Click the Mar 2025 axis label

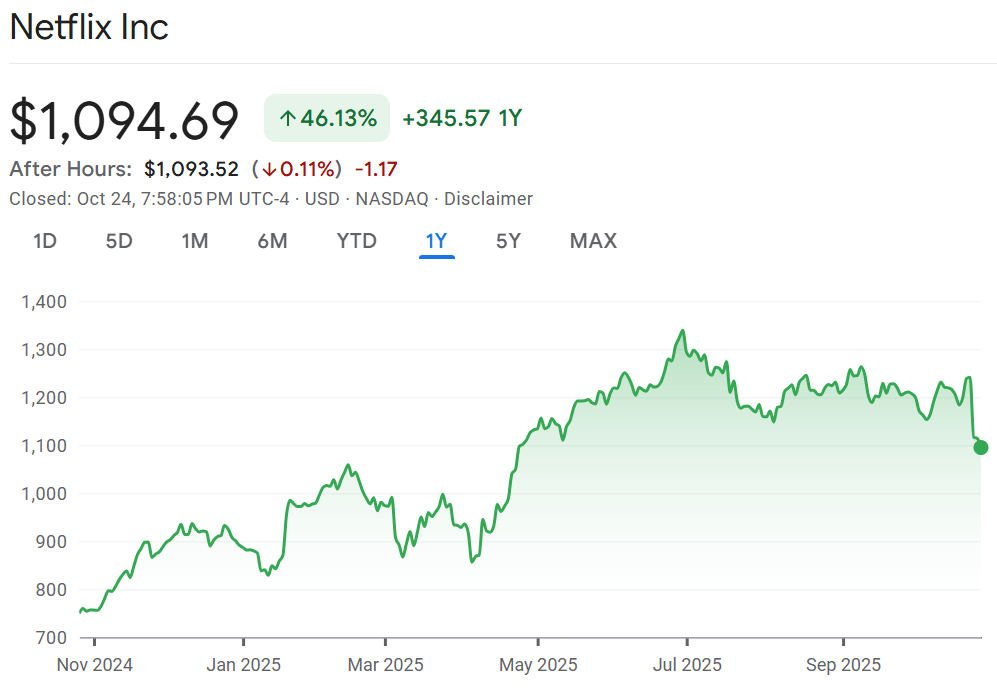click(x=385, y=665)
